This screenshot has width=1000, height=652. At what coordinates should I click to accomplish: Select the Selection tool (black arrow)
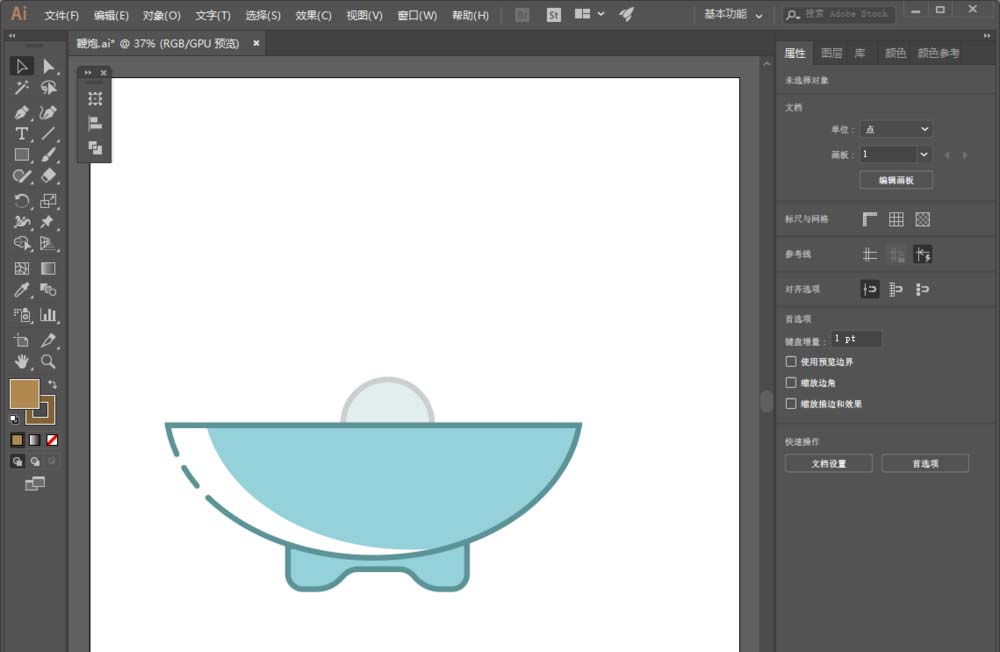coord(21,66)
